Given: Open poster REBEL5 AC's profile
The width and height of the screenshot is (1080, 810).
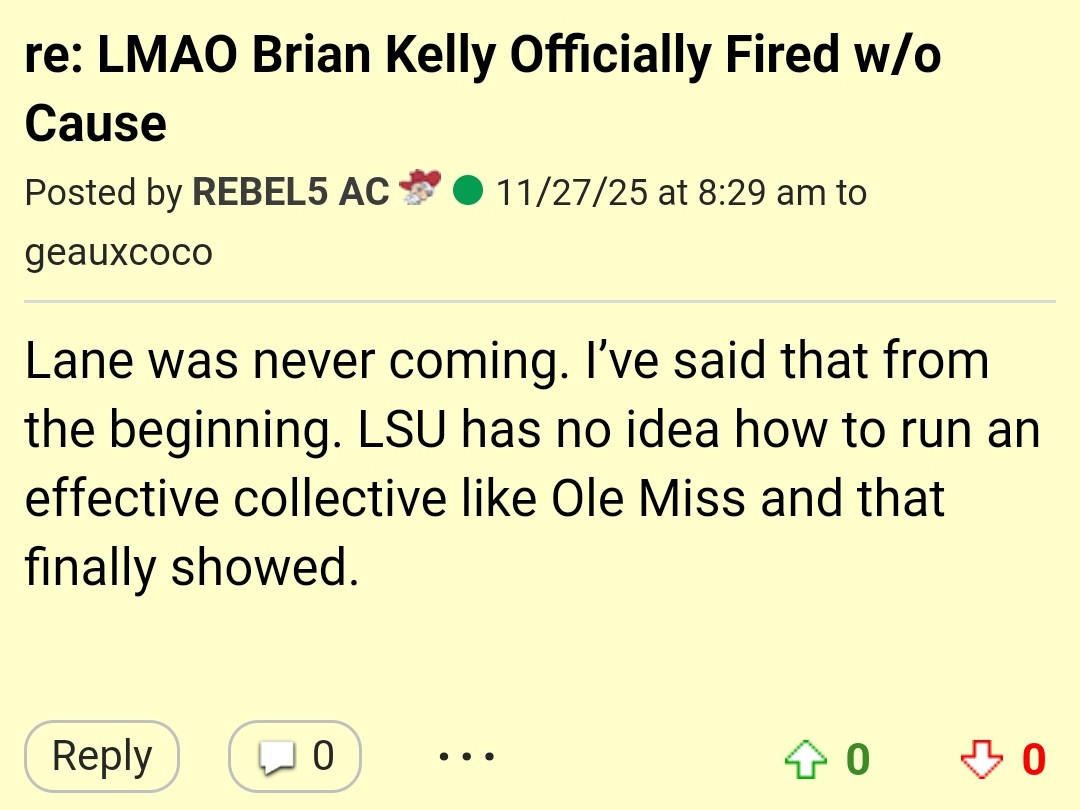Looking at the screenshot, I should [x=290, y=192].
